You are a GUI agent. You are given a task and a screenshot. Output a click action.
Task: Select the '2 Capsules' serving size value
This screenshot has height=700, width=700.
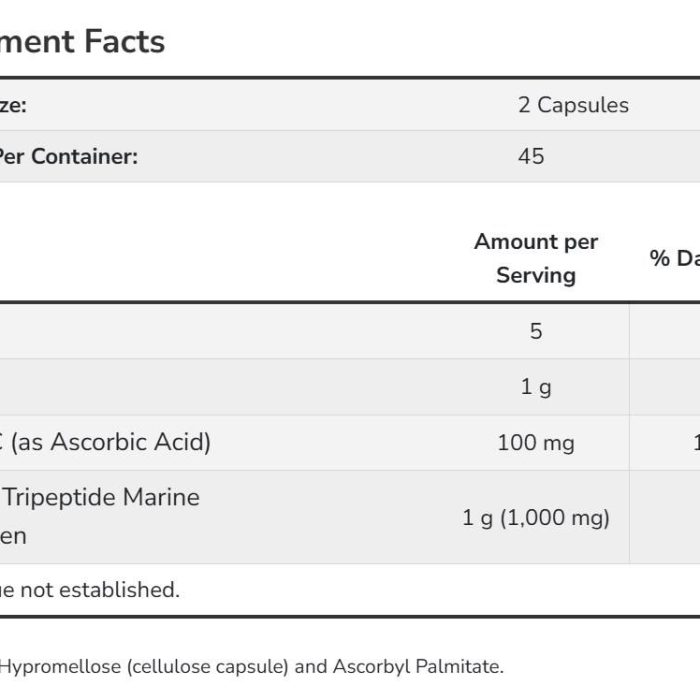click(x=573, y=105)
